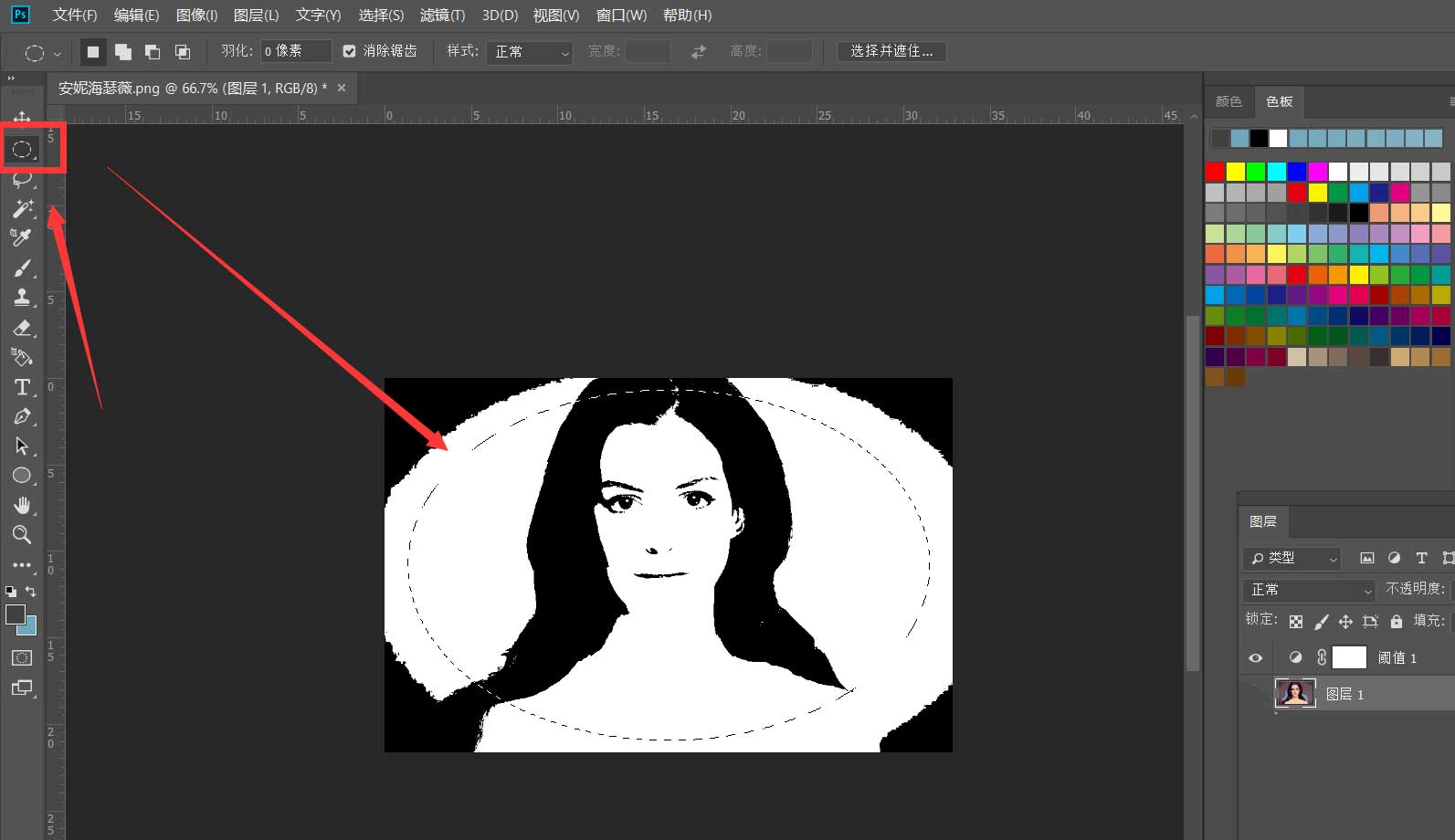Screen dimensions: 1455x840
Task: Change screen mode icon in toolbox
Action: [22, 688]
